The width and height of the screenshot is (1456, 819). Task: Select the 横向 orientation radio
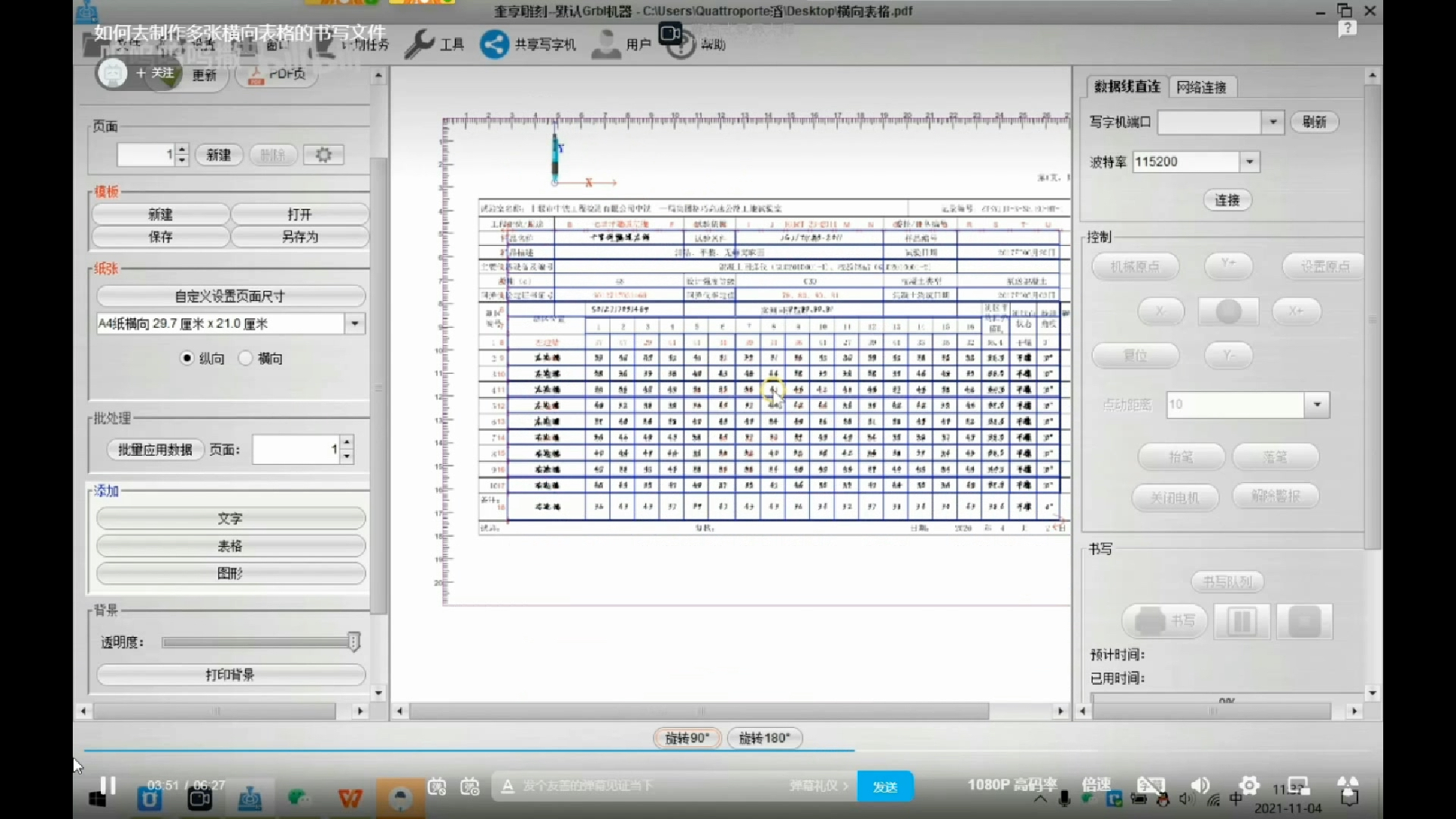[245, 358]
